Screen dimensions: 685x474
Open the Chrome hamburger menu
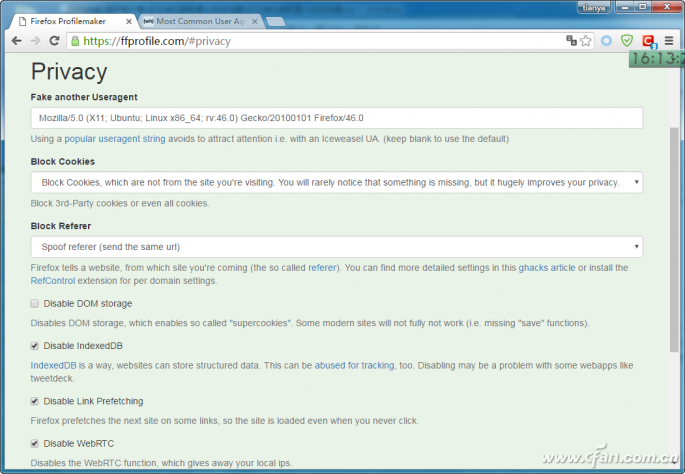coord(669,41)
